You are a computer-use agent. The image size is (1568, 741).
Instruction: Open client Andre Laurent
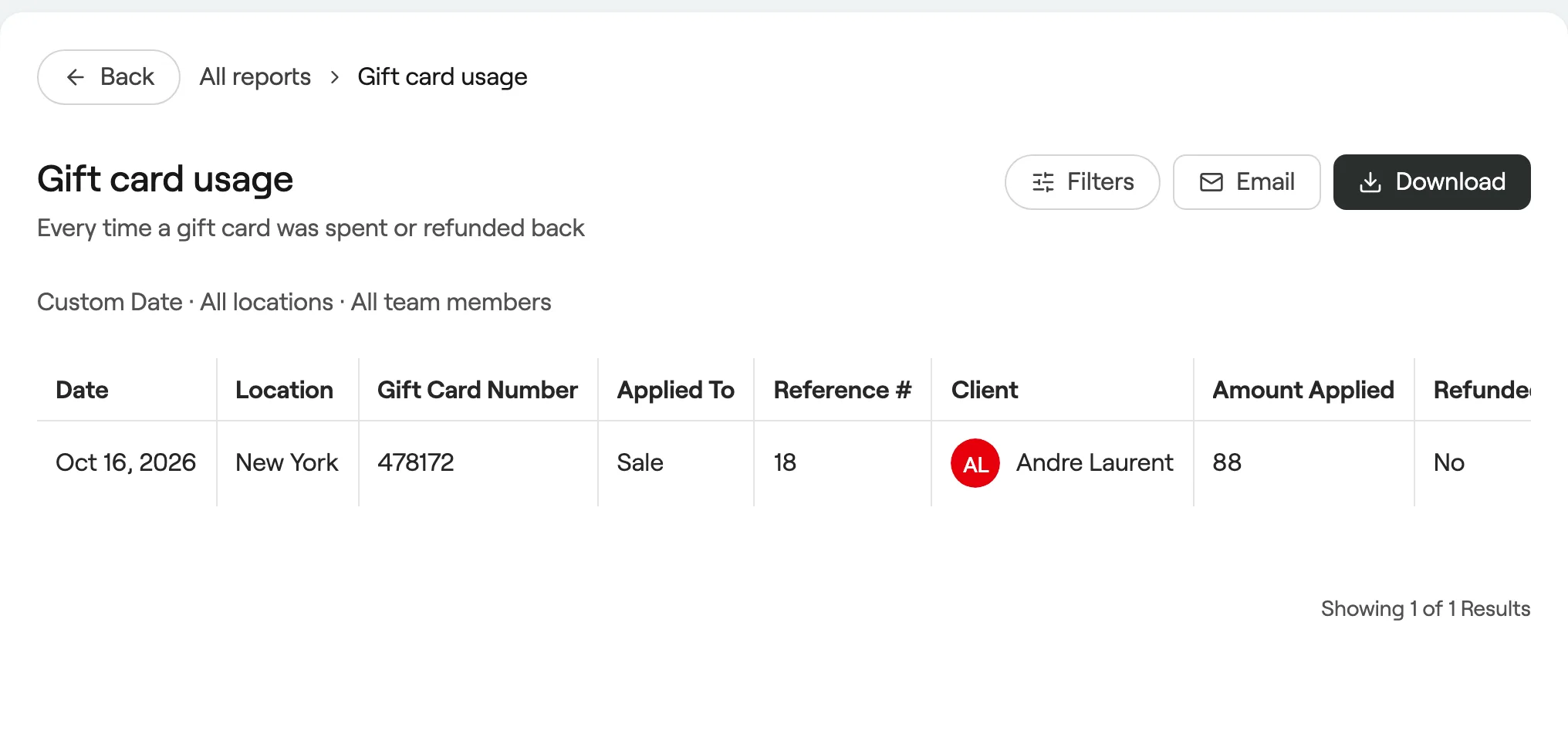[1094, 462]
